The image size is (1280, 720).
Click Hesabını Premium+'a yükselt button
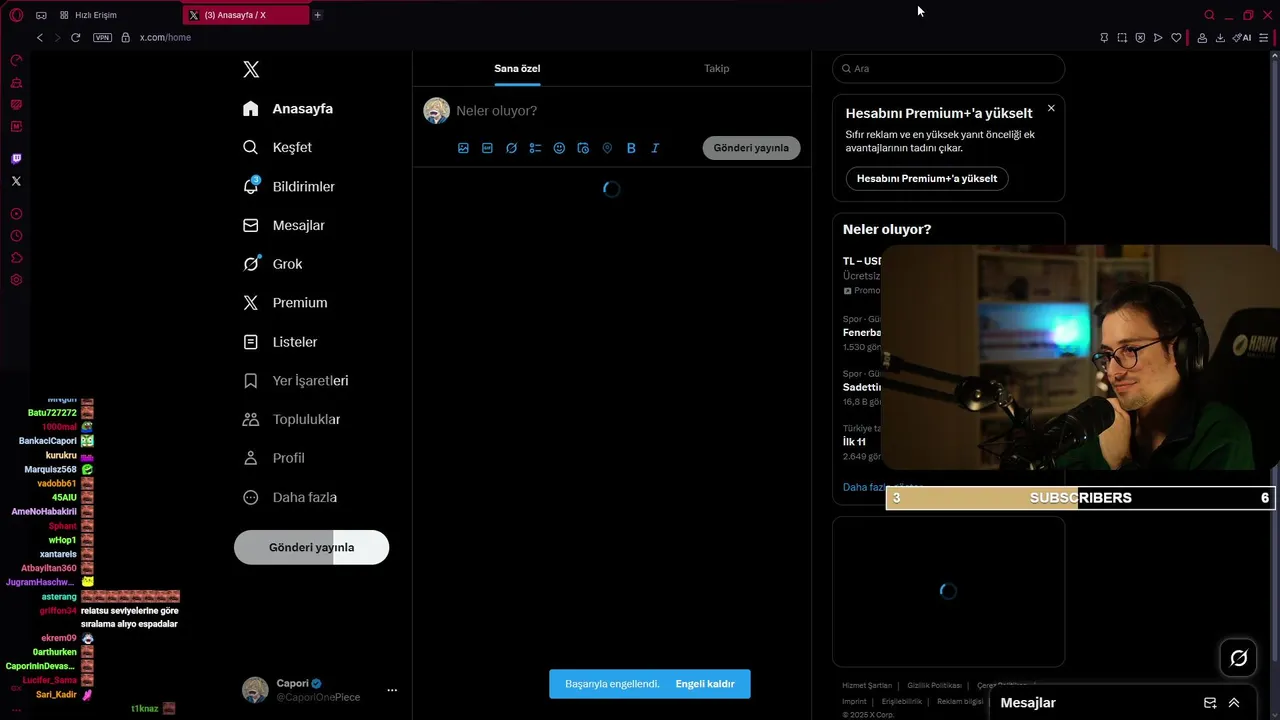[x=927, y=178]
